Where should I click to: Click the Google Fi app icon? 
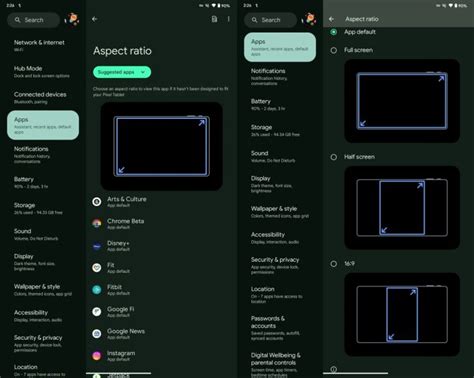click(97, 312)
